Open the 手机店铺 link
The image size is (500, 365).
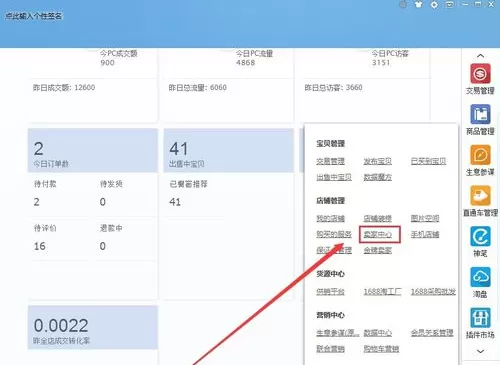425,234
